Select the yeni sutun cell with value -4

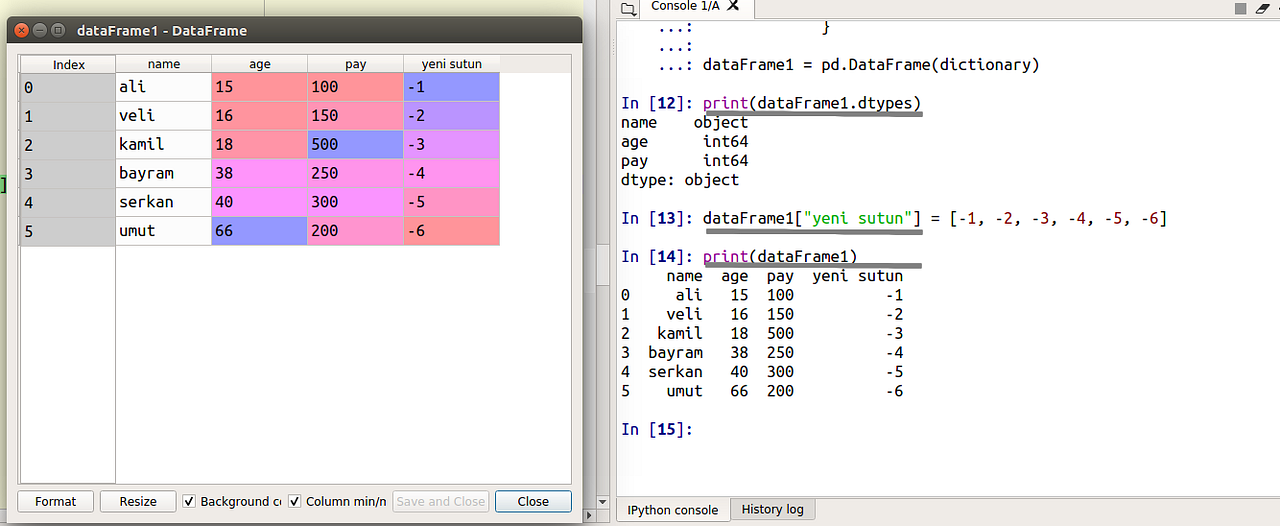452,173
